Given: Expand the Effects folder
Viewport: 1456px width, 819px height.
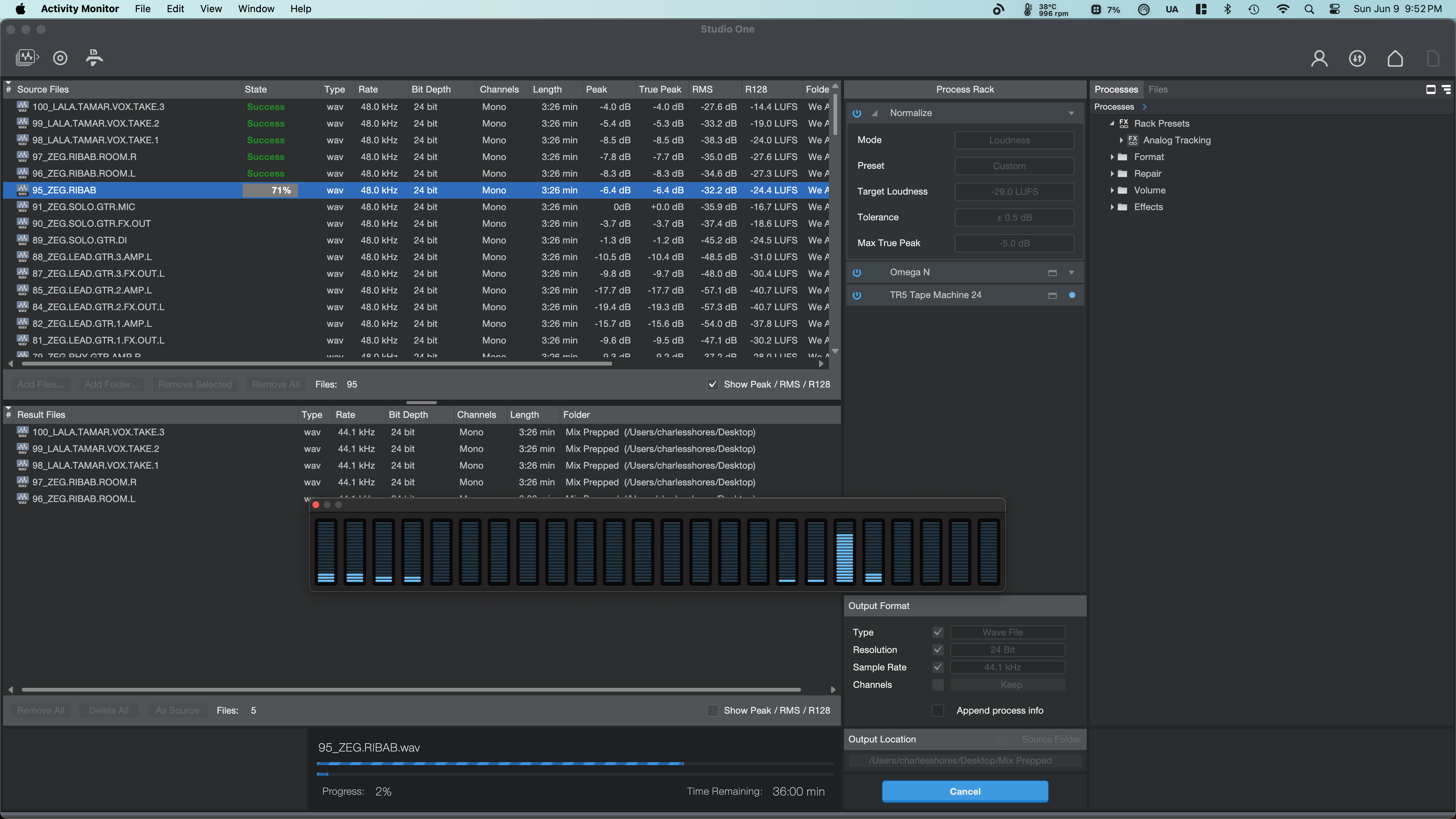Looking at the screenshot, I should point(1112,207).
